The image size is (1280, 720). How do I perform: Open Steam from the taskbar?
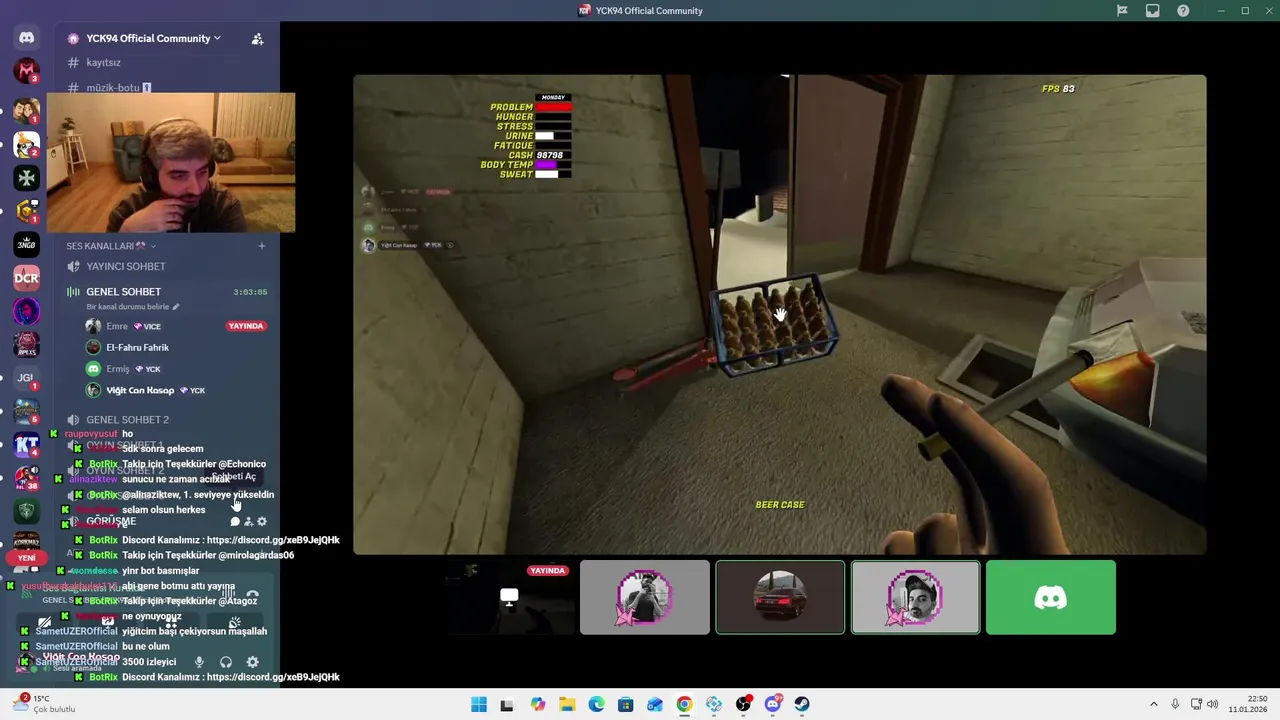[x=802, y=704]
